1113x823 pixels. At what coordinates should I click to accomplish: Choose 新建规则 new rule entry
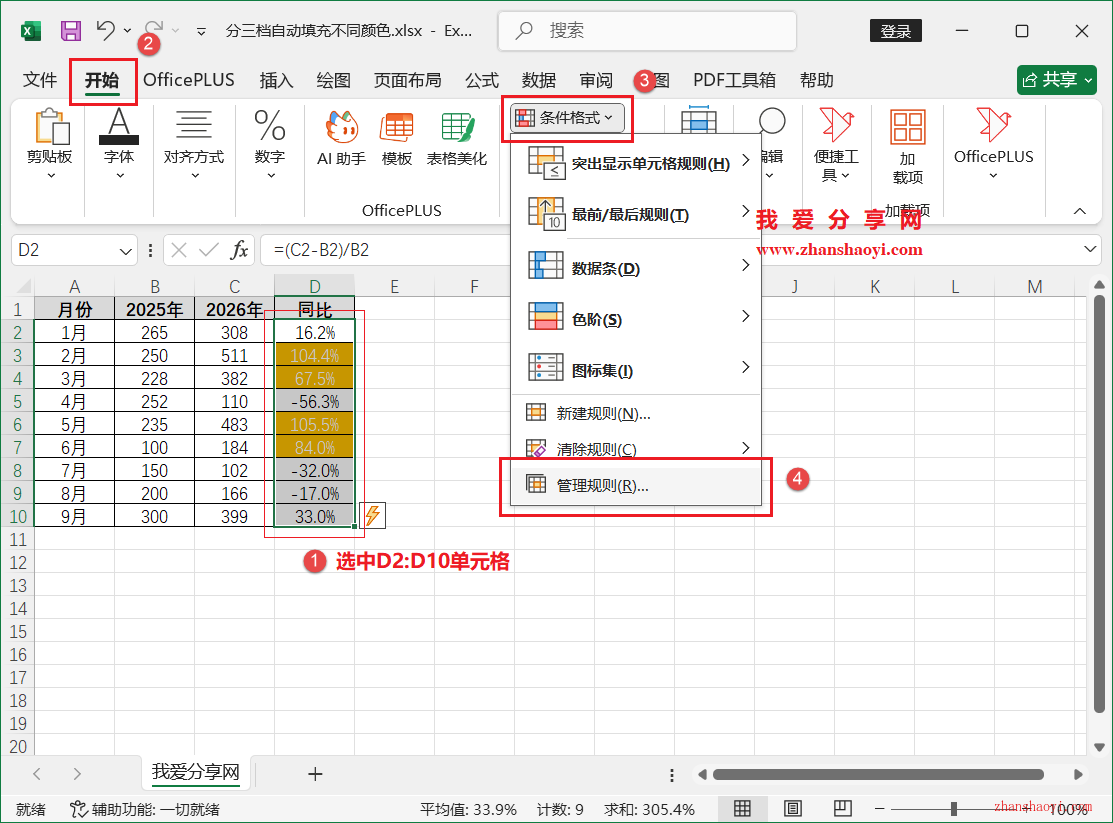(x=636, y=413)
